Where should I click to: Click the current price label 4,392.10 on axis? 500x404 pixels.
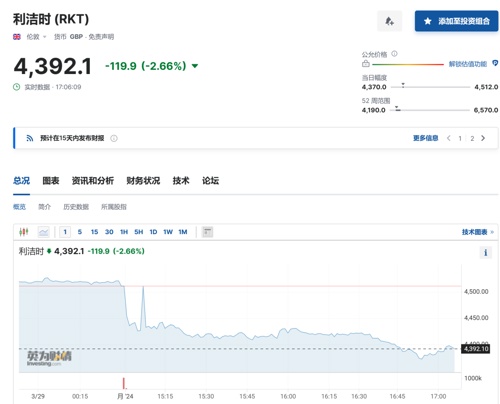tap(476, 349)
